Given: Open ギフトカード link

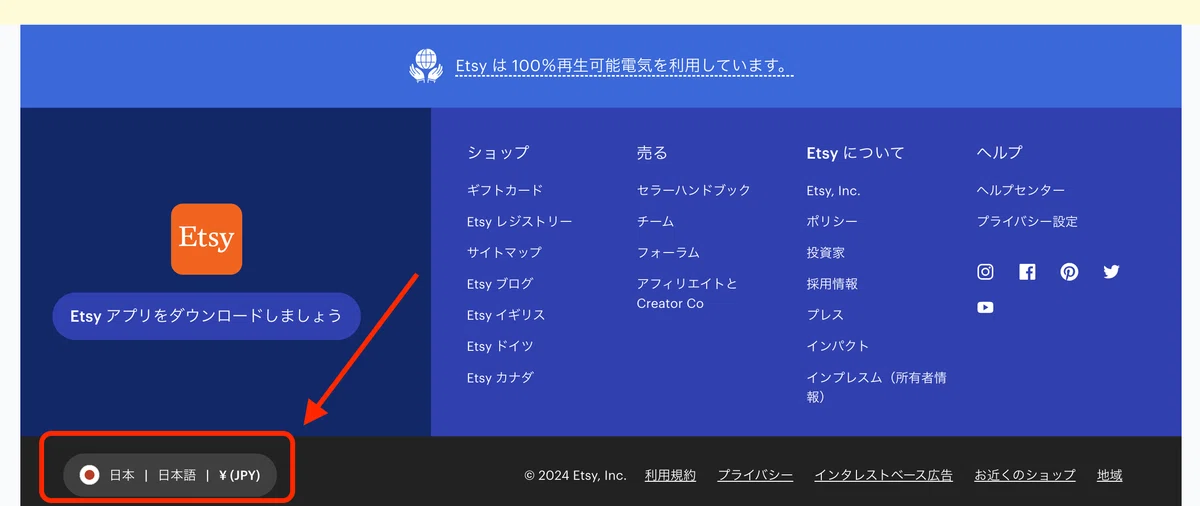Looking at the screenshot, I should point(505,190).
